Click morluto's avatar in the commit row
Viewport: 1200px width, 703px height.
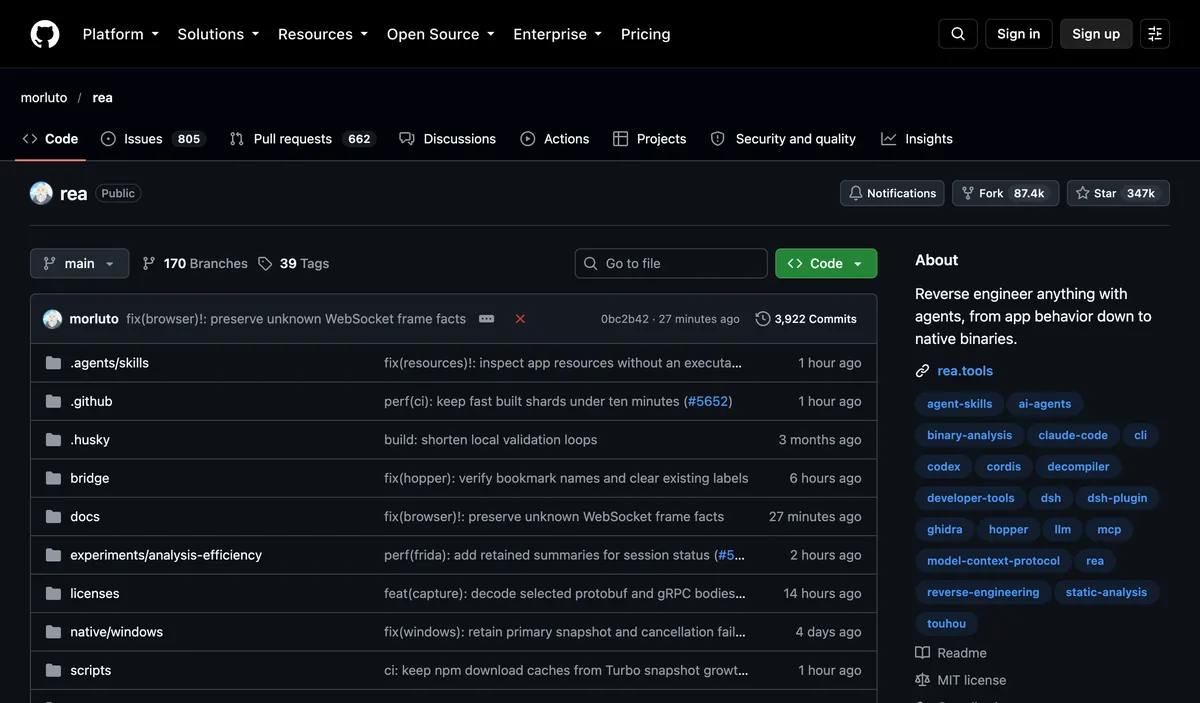[x=53, y=319]
